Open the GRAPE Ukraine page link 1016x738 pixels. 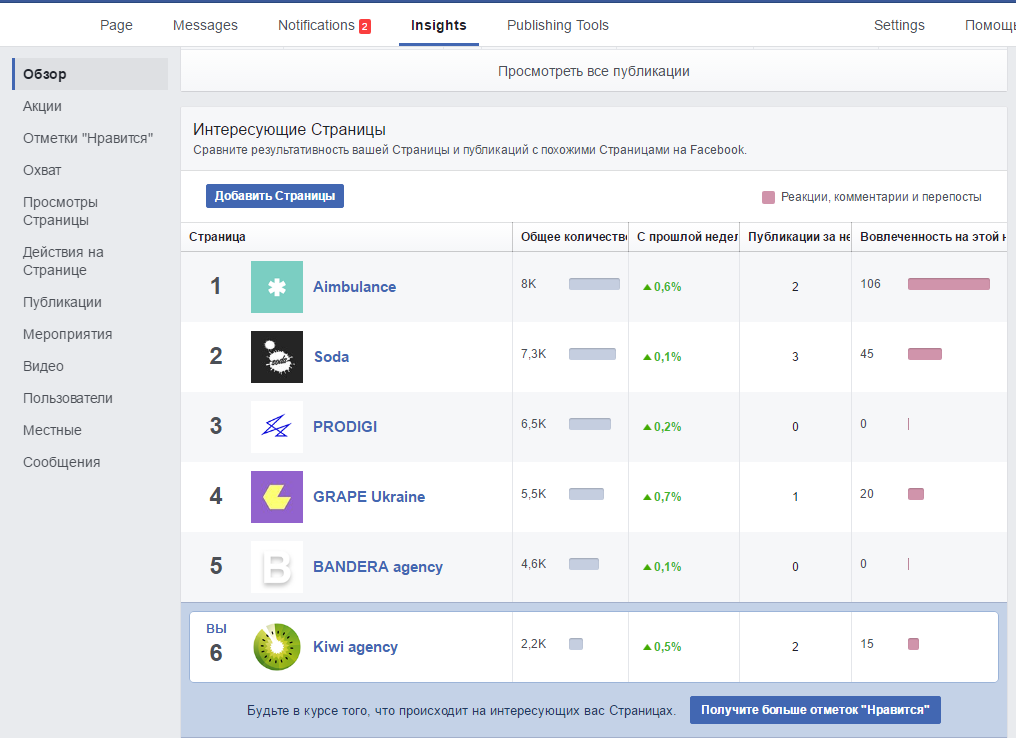[369, 497]
